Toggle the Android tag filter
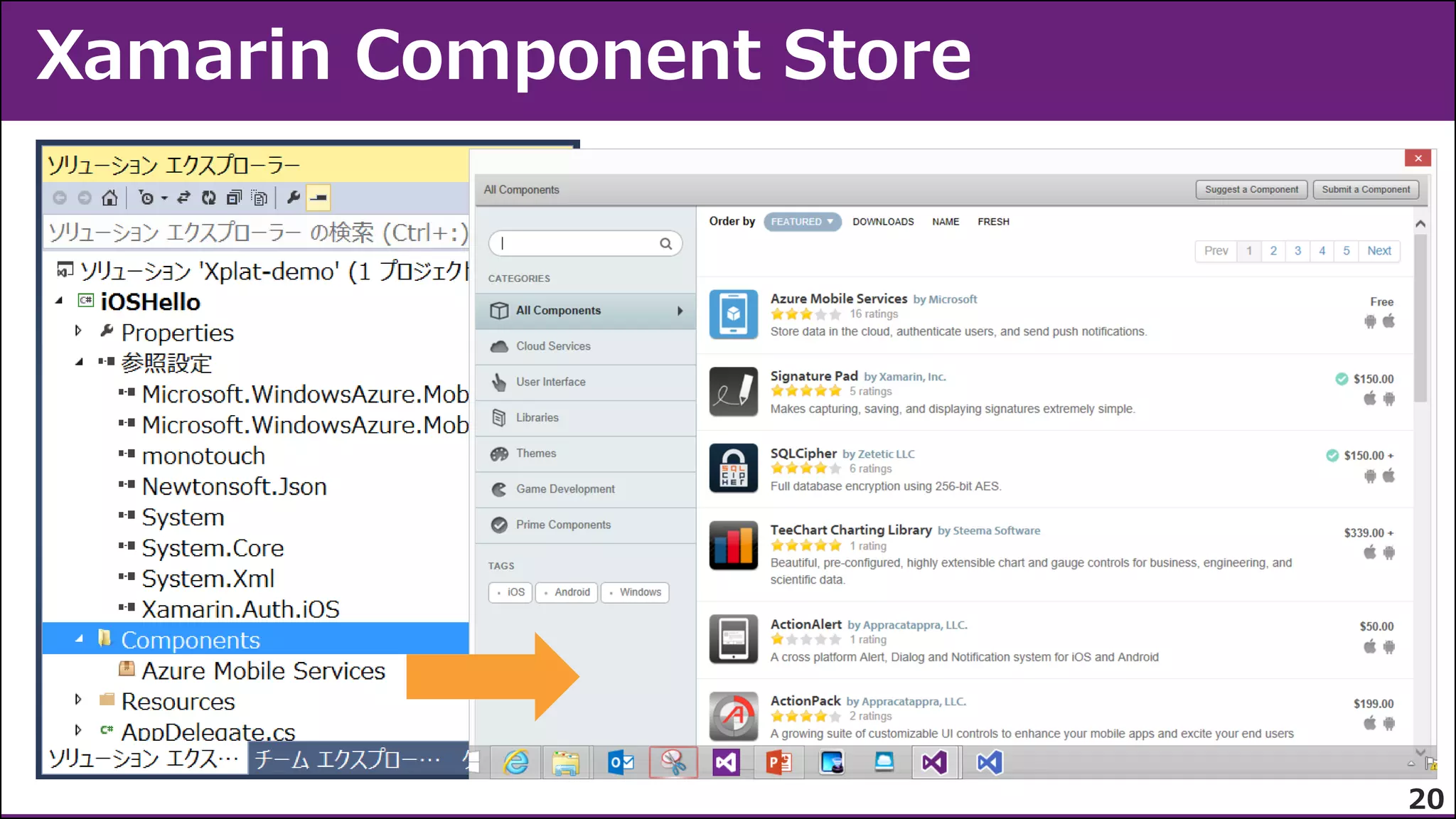1456x819 pixels. (x=567, y=592)
